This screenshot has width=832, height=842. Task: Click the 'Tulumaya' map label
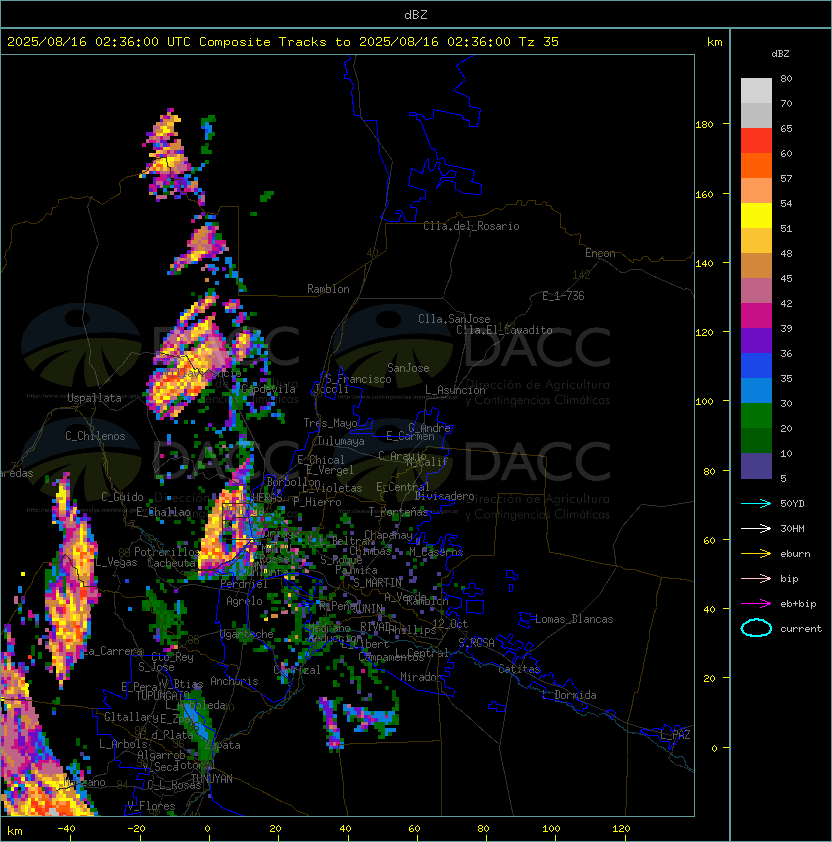click(x=341, y=441)
